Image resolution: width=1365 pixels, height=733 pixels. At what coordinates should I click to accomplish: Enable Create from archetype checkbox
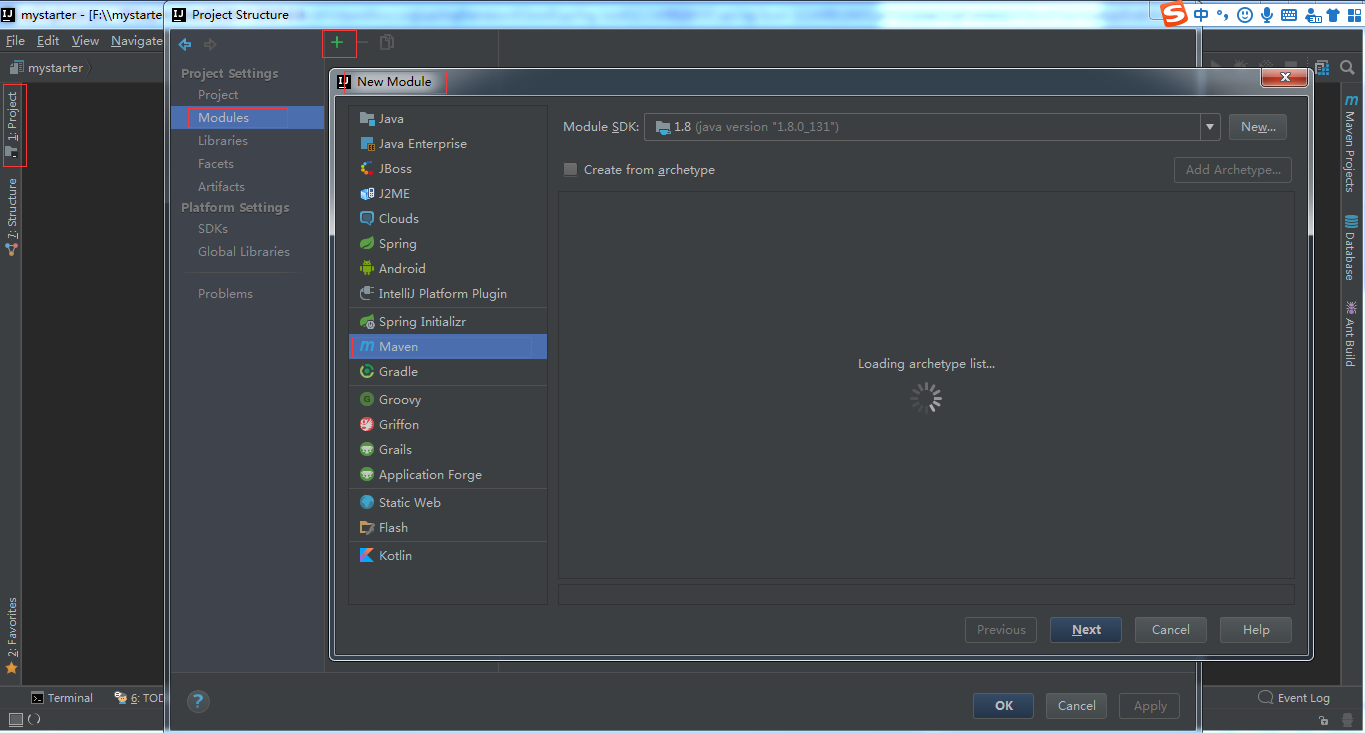click(570, 170)
